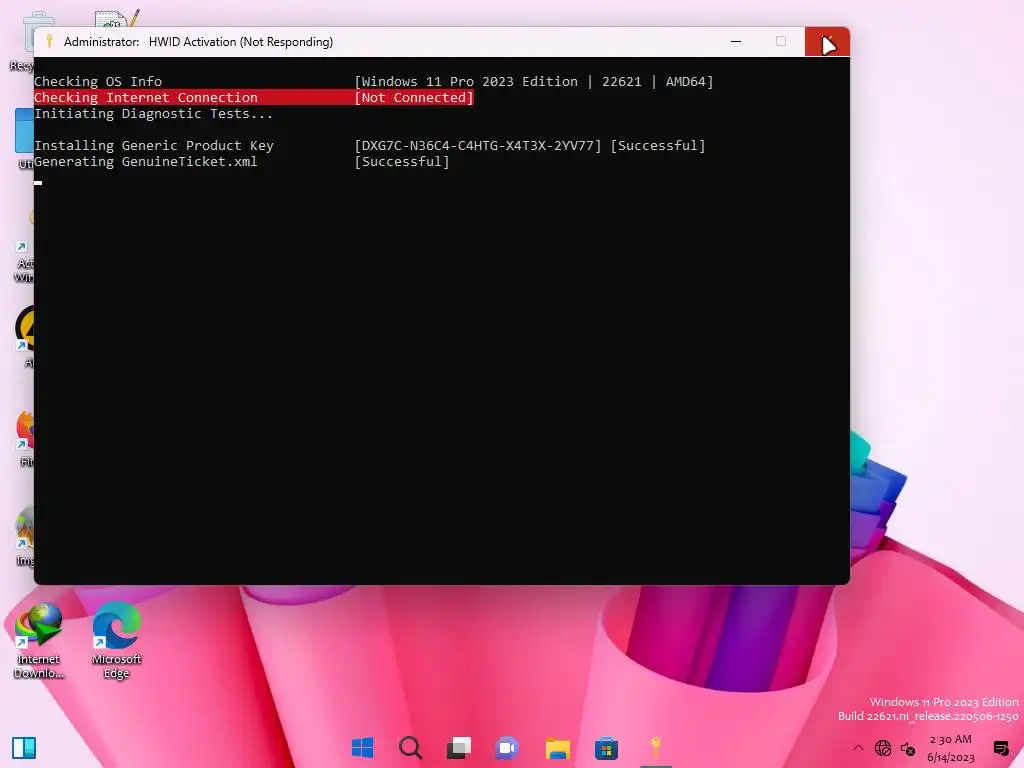
Task: Click product key DXG7C-N36C4 text
Action: tap(478, 146)
